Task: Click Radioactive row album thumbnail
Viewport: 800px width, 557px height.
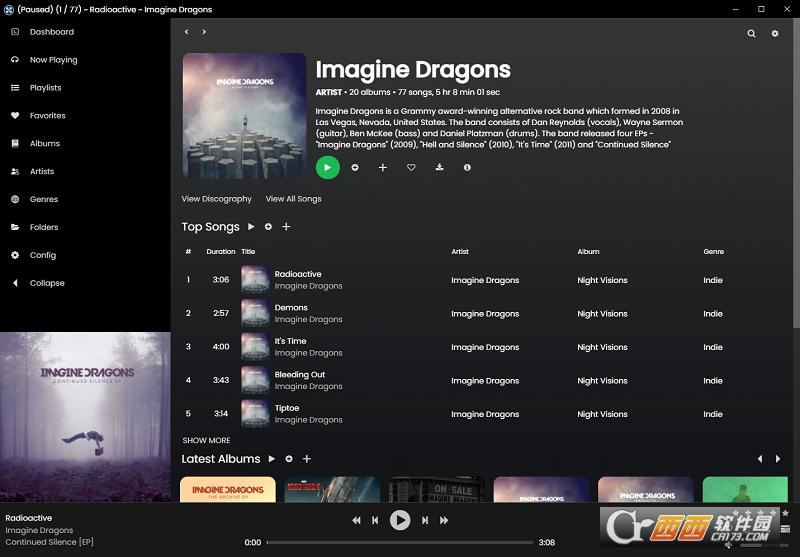Action: tap(255, 280)
